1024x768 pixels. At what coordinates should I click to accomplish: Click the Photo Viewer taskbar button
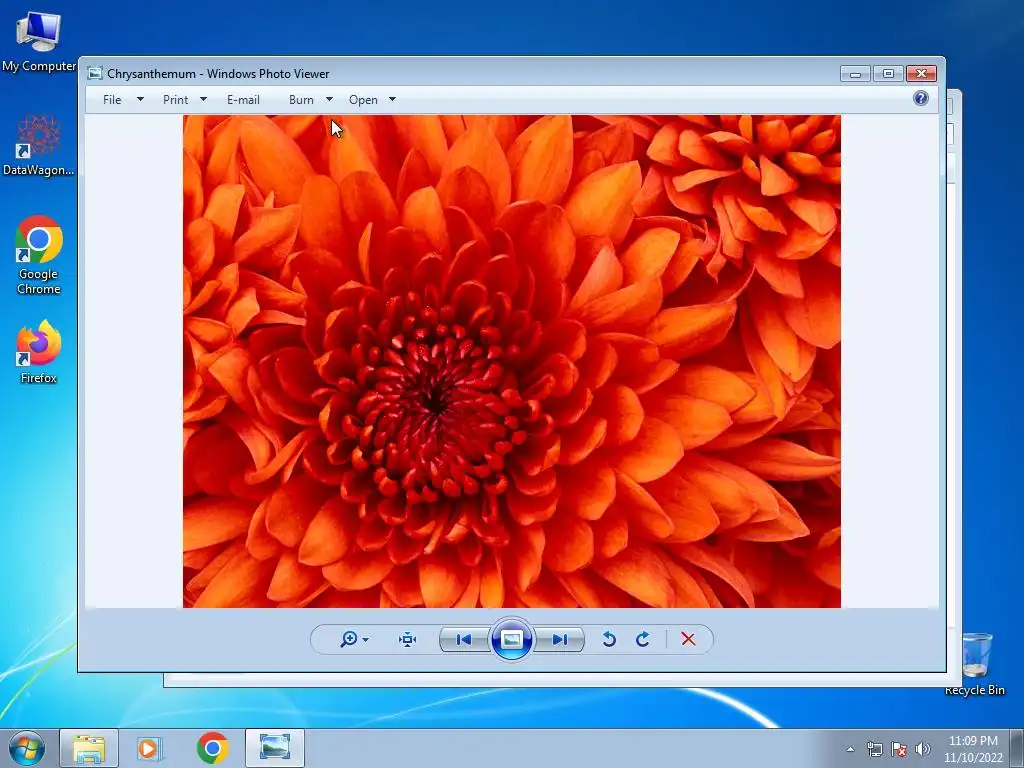pyautogui.click(x=275, y=748)
